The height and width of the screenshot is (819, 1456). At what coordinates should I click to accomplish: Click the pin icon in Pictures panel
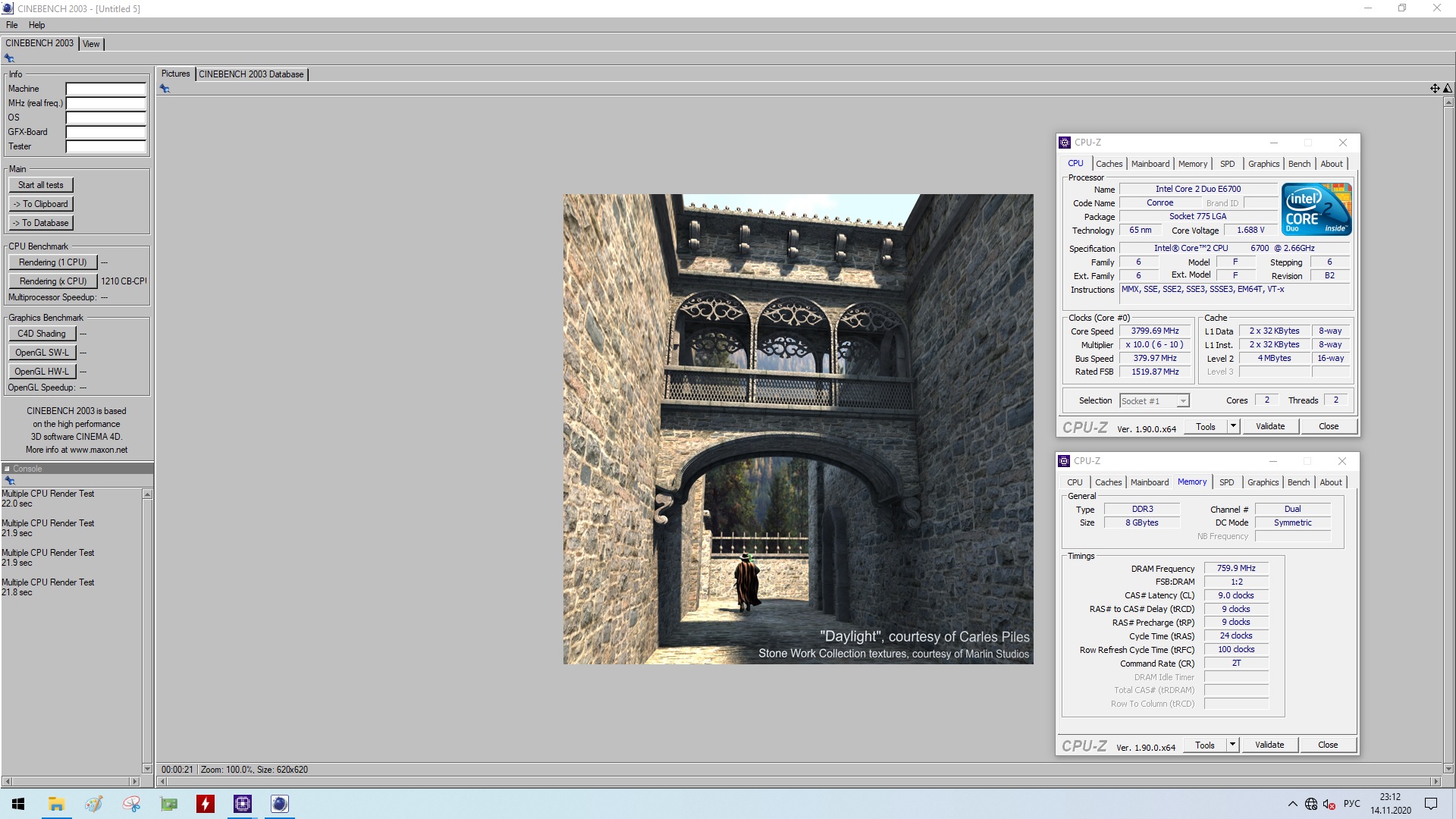point(165,89)
